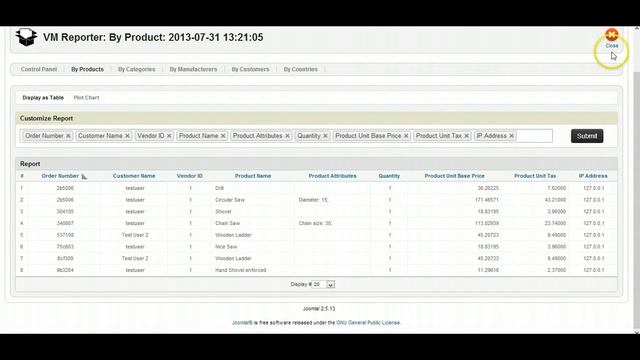Remove the Quantity tag
Screen dimensions: 640x360
point(325,136)
